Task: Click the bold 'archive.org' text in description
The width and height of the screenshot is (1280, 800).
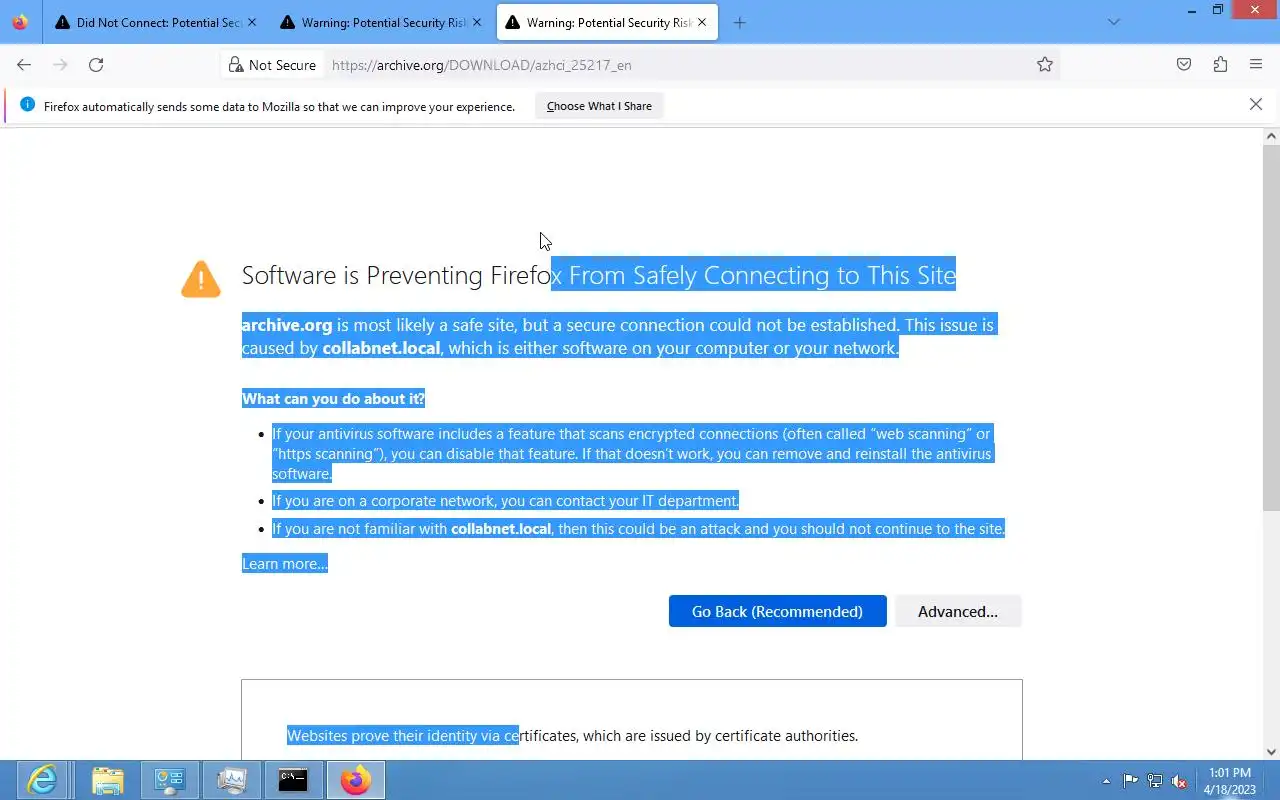Action: click(x=287, y=325)
